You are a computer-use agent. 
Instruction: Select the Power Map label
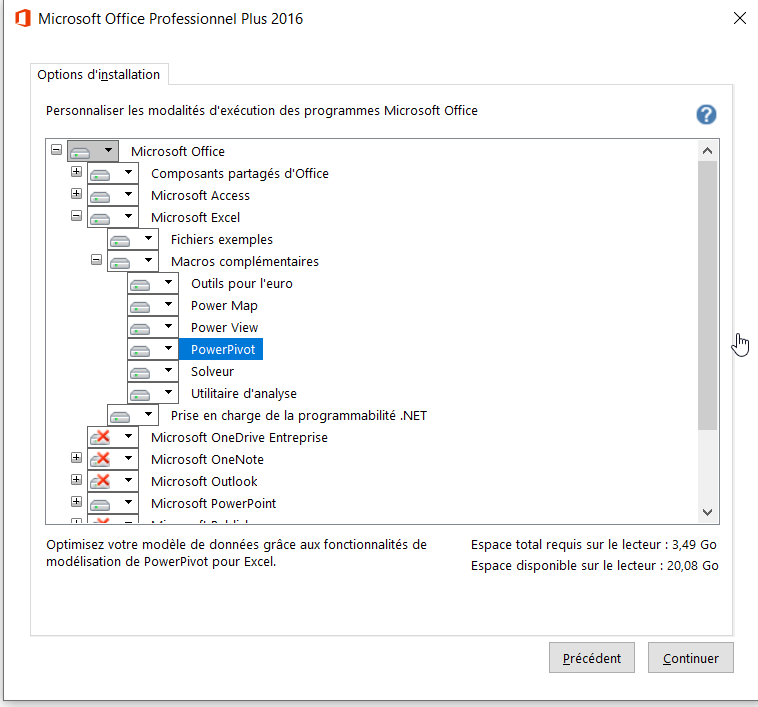[224, 305]
